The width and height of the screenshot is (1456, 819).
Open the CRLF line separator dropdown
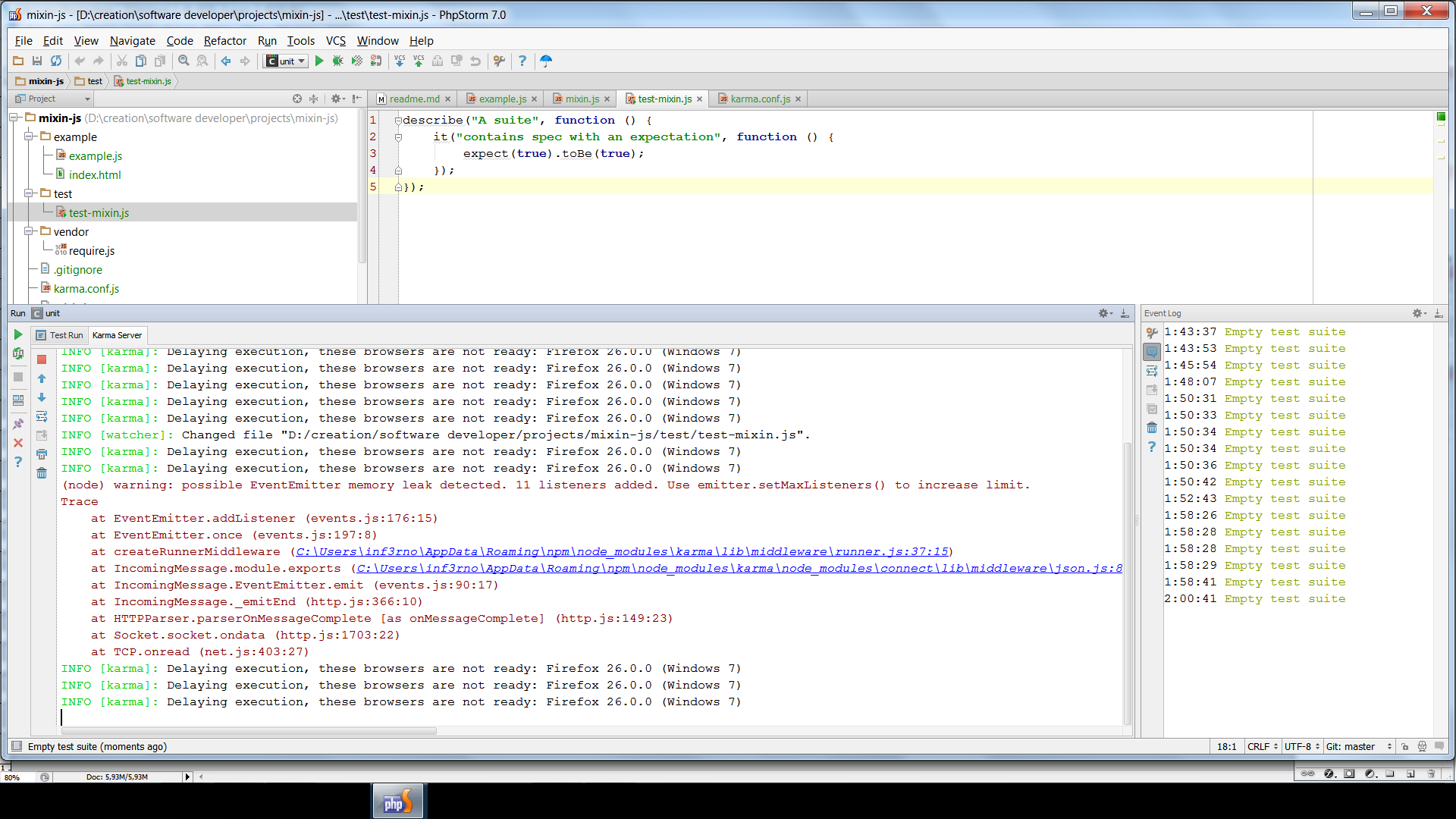[1263, 746]
